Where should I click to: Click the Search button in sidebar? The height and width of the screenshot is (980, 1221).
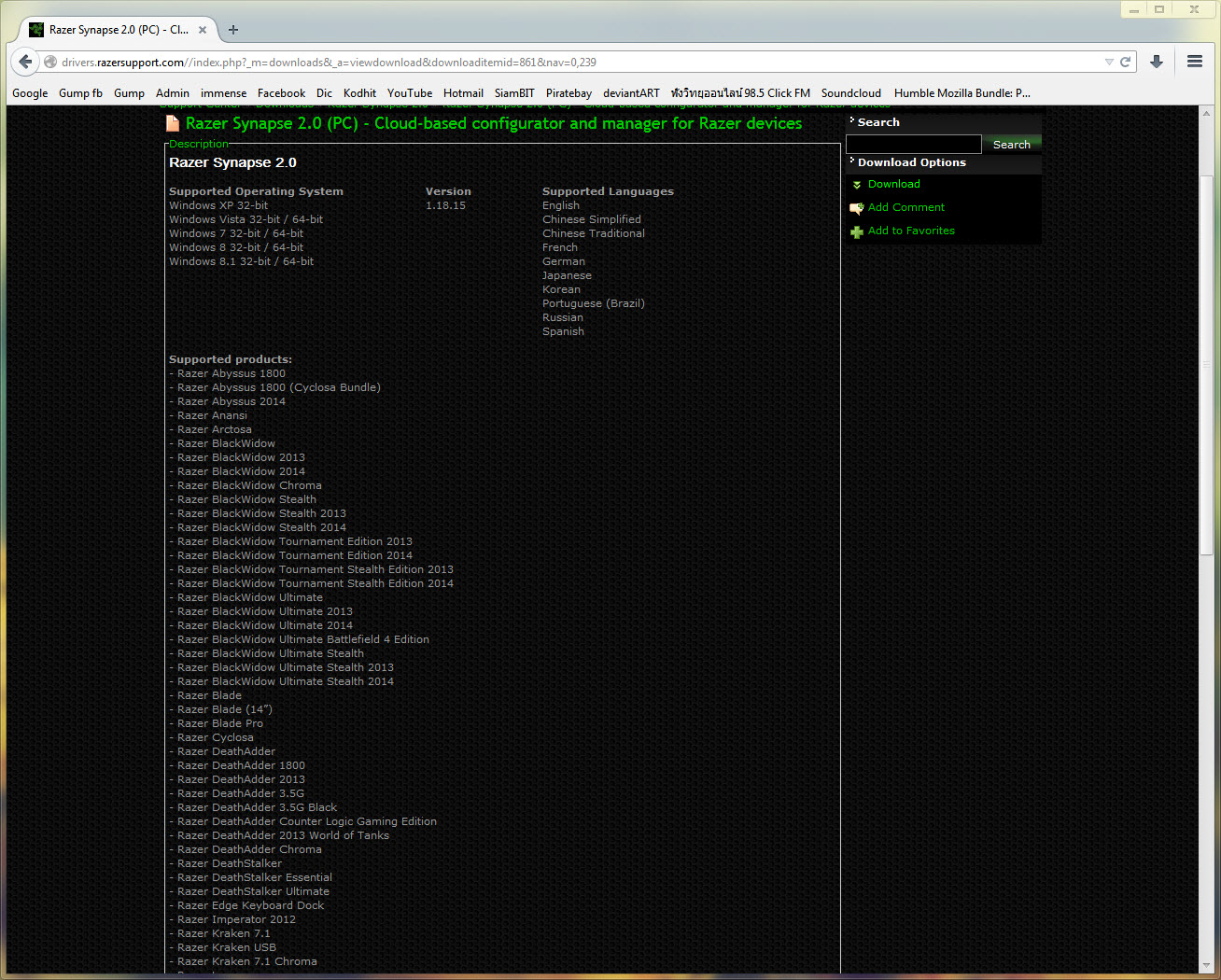[x=1011, y=145]
